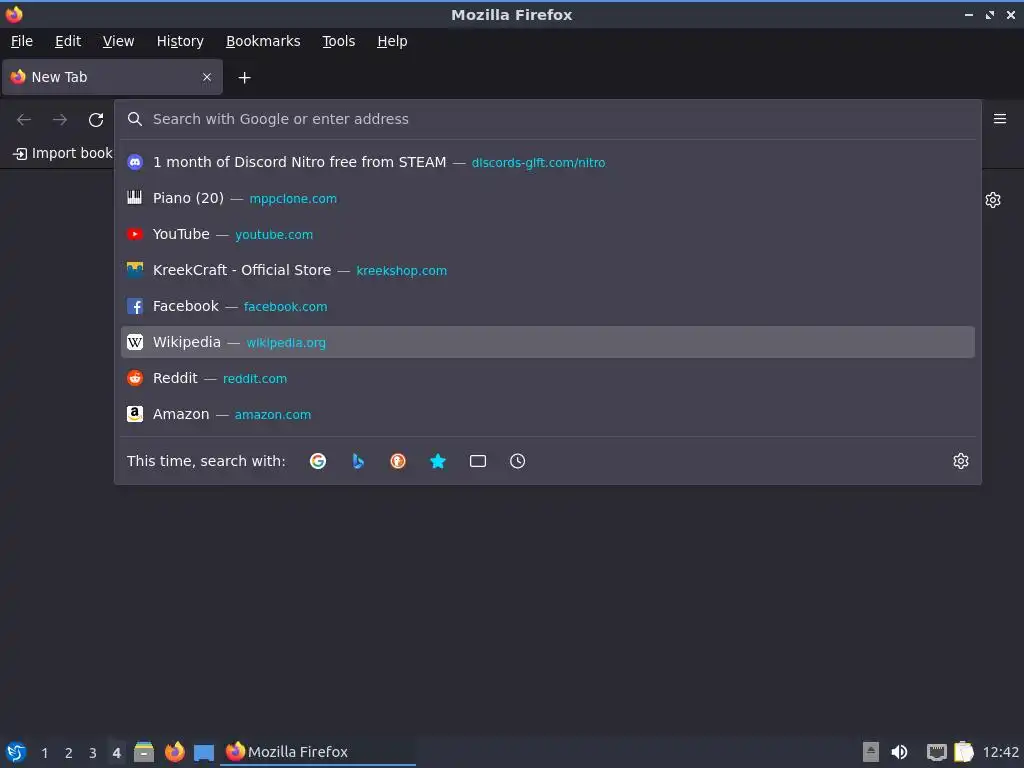Open a new tab with plus button
This screenshot has width=1024, height=768.
coord(244,78)
